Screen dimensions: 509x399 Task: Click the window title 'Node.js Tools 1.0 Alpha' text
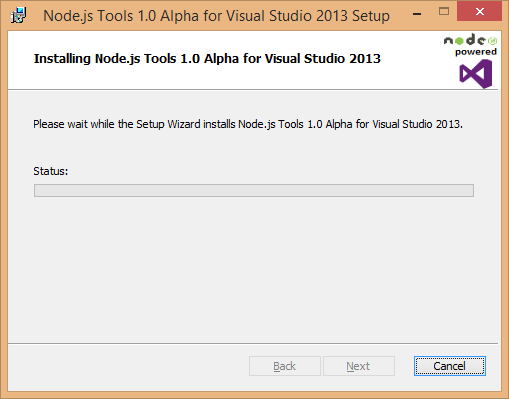[217, 16]
